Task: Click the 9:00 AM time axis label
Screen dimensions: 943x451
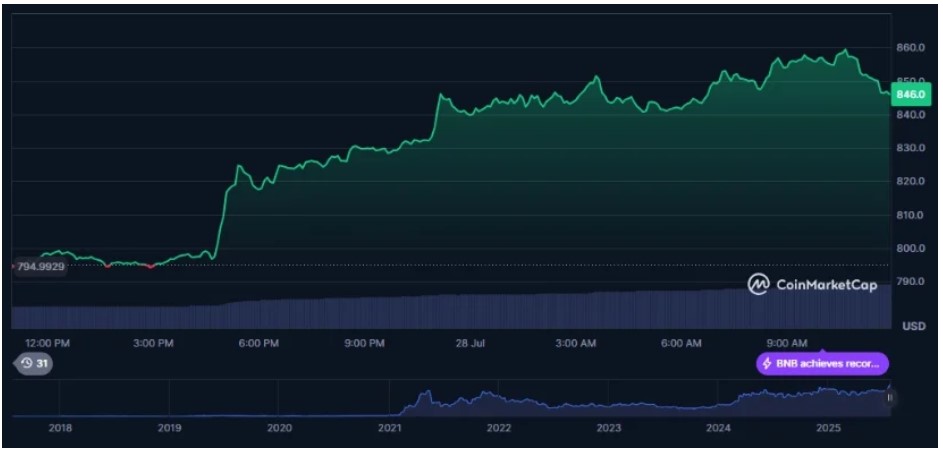Action: pyautogui.click(x=785, y=343)
